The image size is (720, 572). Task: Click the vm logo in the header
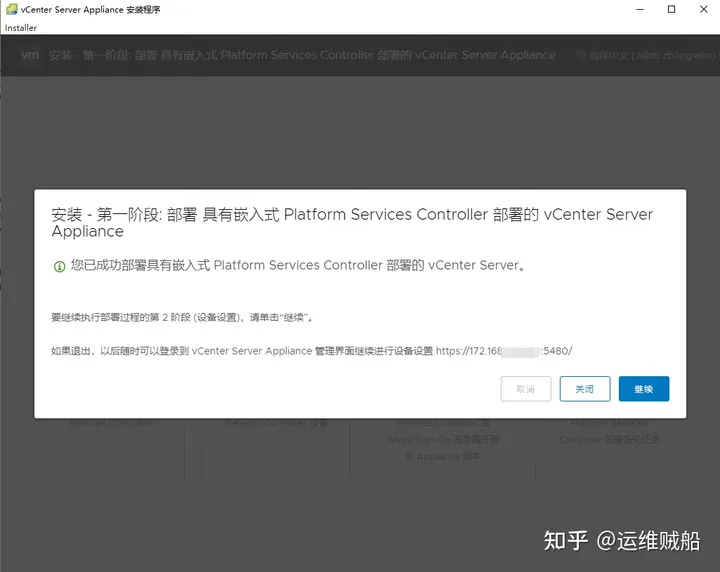30,55
